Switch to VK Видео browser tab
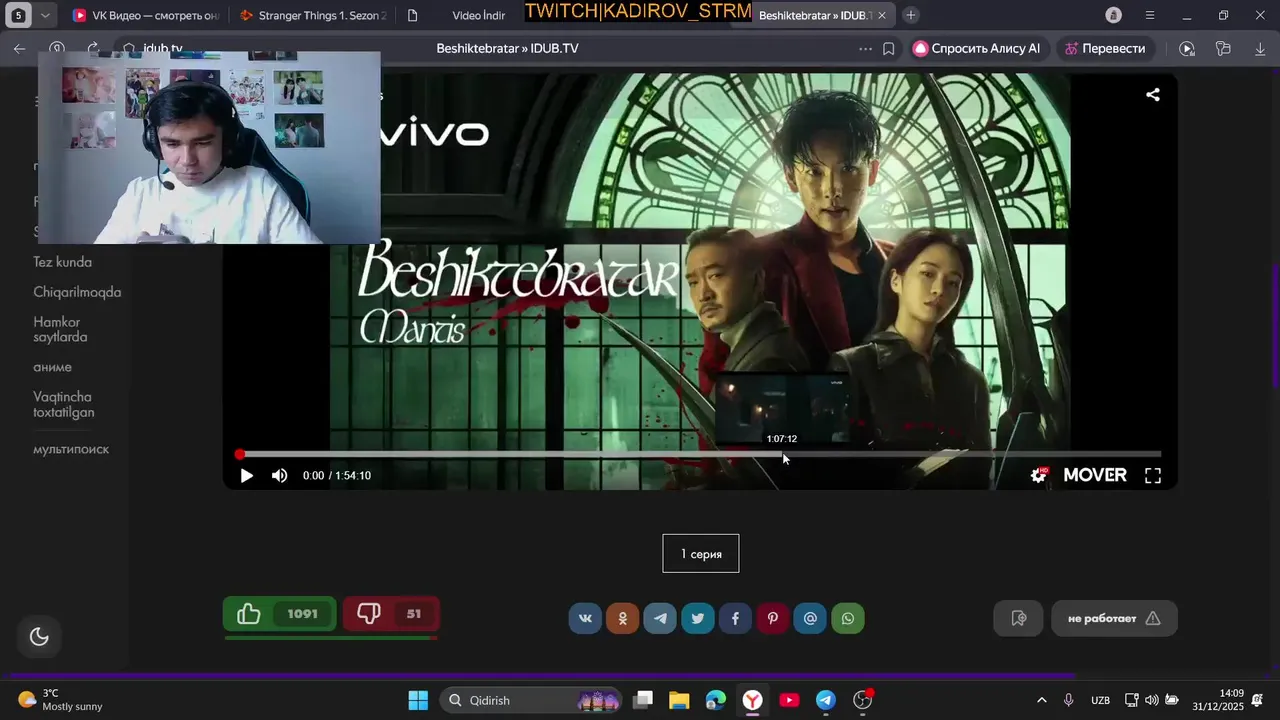 point(145,15)
